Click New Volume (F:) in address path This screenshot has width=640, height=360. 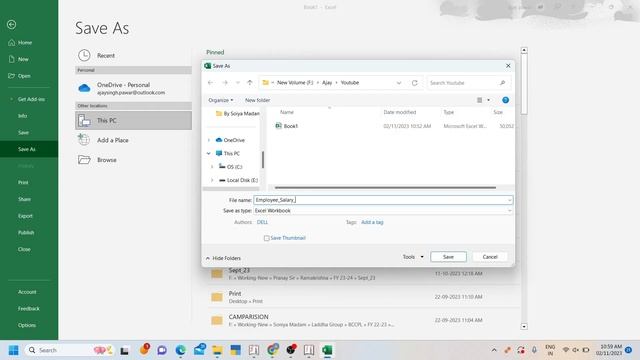click(x=295, y=83)
